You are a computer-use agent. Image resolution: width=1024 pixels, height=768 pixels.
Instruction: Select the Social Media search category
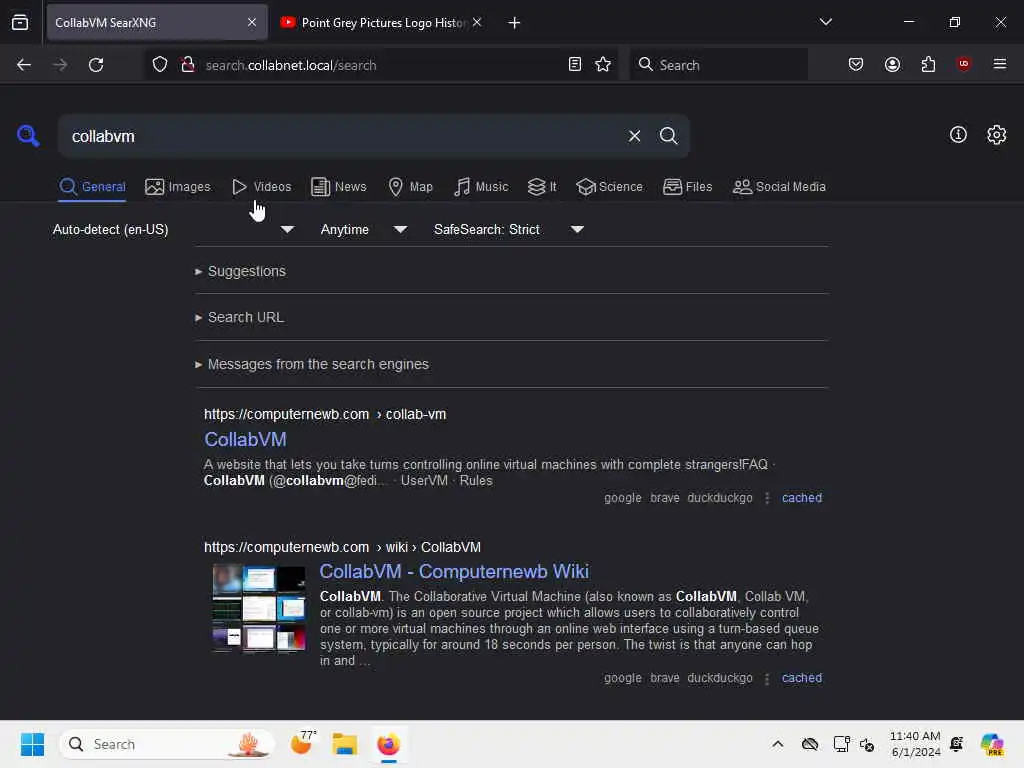(x=779, y=187)
